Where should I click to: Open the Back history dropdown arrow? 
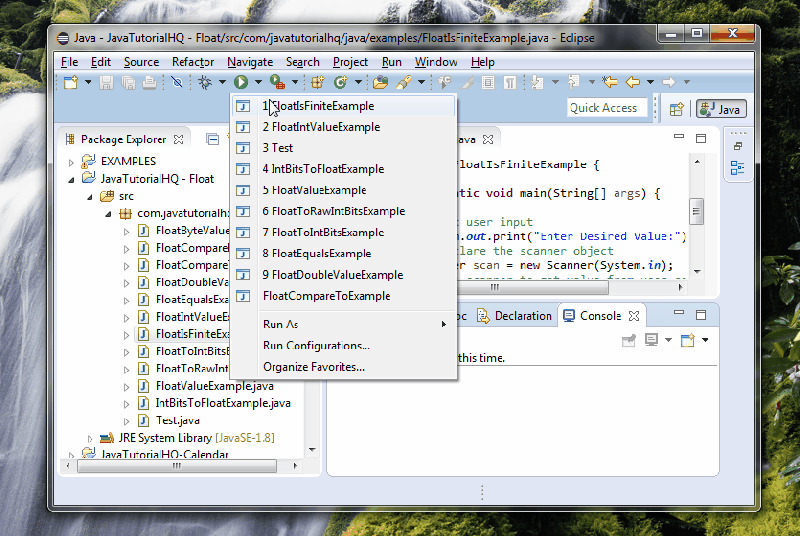tap(651, 82)
